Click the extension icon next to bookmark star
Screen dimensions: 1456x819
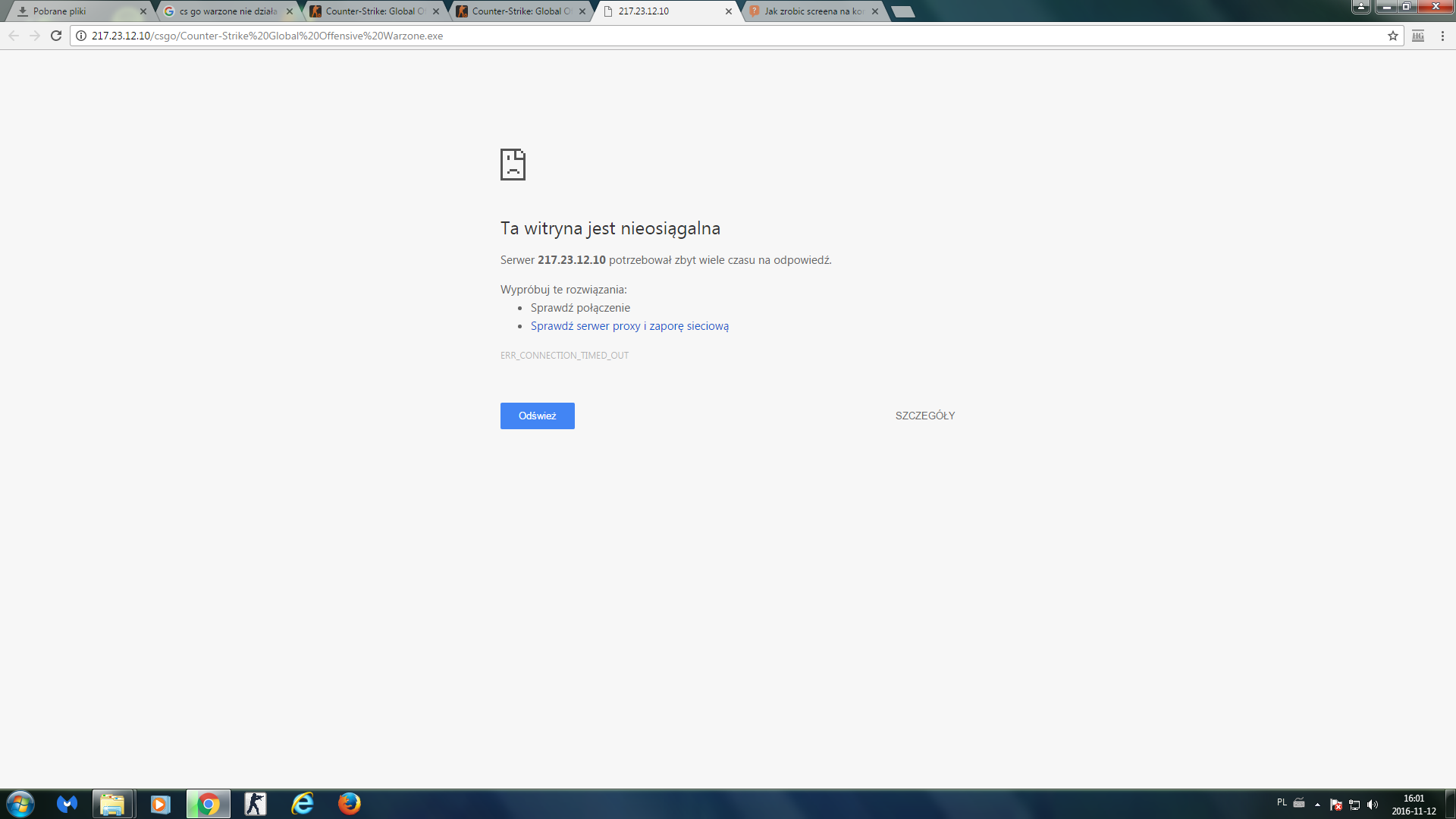pyautogui.click(x=1417, y=36)
